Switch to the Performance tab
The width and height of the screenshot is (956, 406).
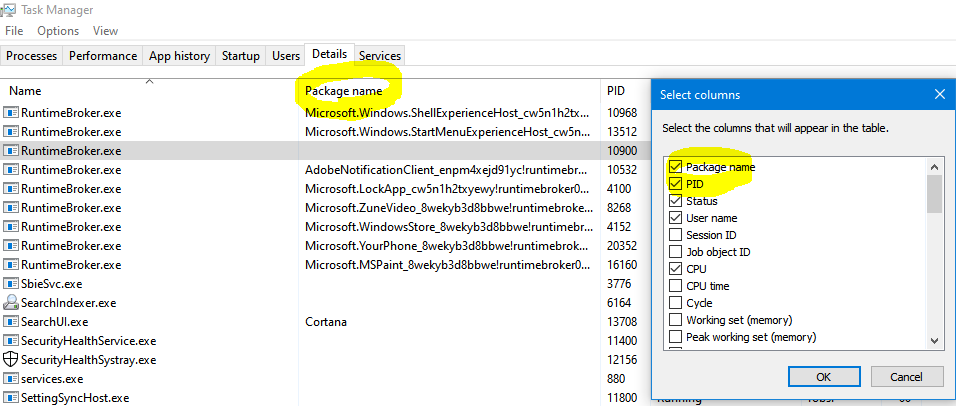click(103, 56)
